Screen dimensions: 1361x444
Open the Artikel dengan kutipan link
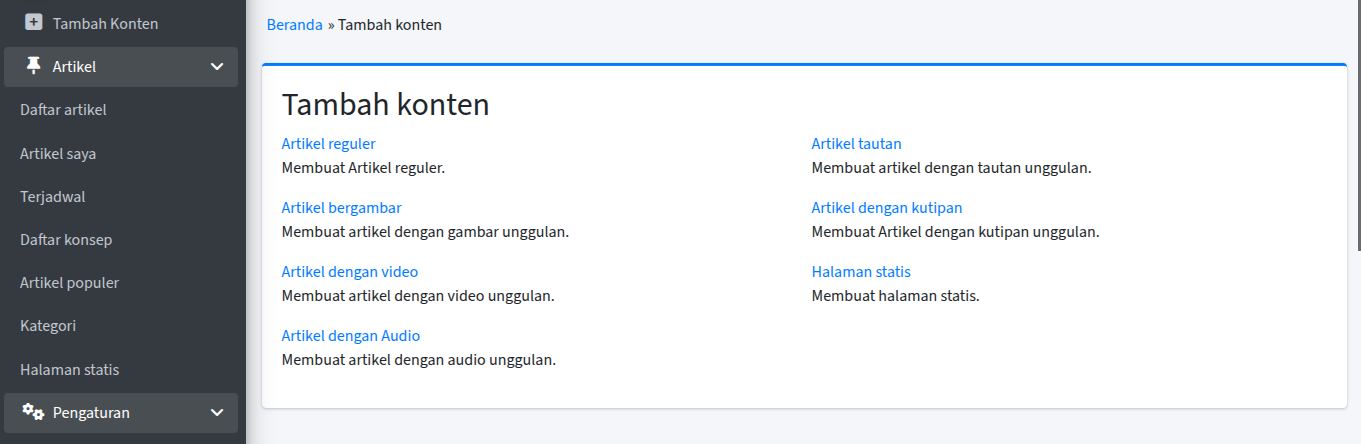pyautogui.click(x=887, y=208)
